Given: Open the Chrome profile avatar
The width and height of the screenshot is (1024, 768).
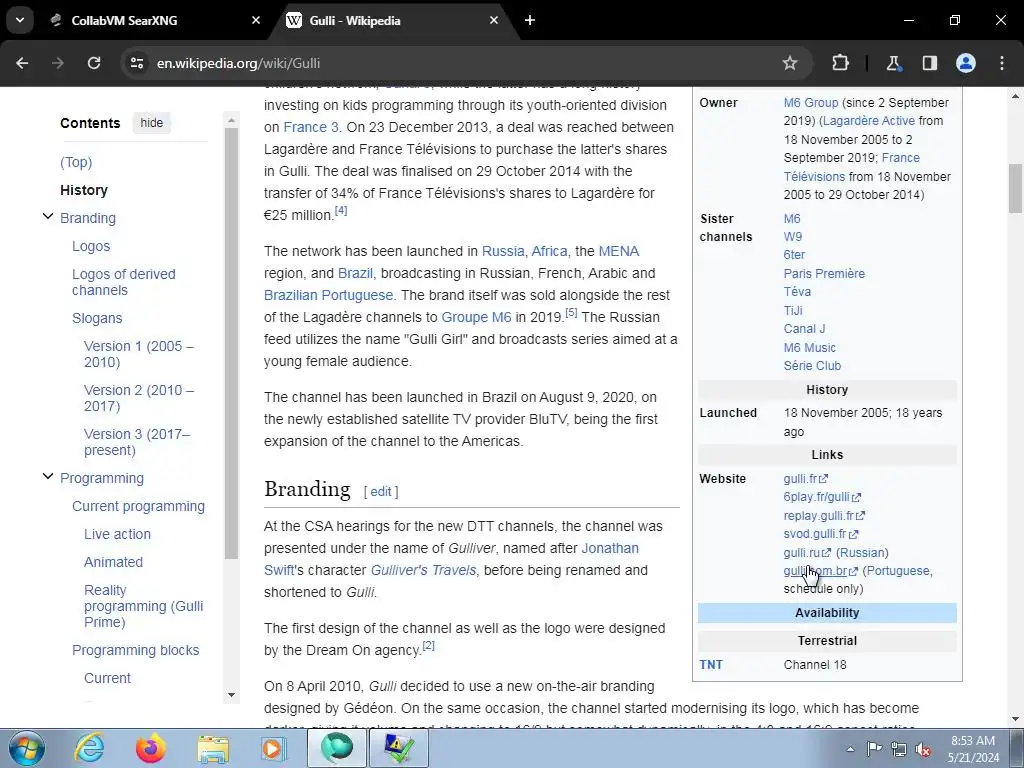Looking at the screenshot, I should (966, 63).
